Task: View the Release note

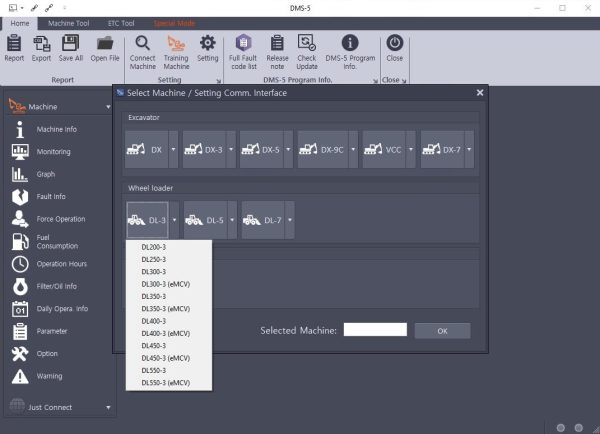Action: [x=277, y=52]
